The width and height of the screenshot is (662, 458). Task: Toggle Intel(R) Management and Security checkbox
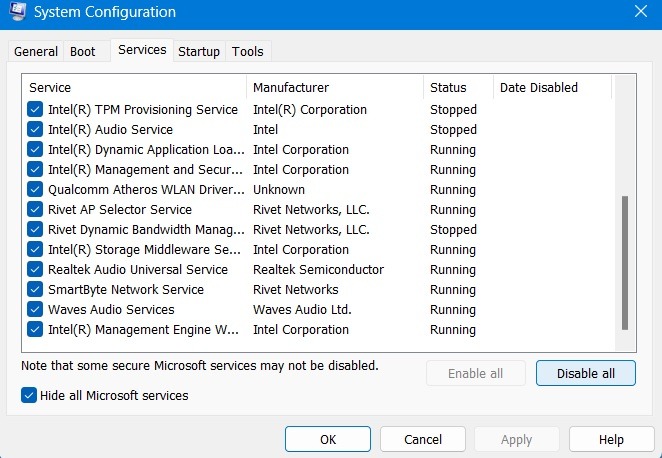click(35, 169)
